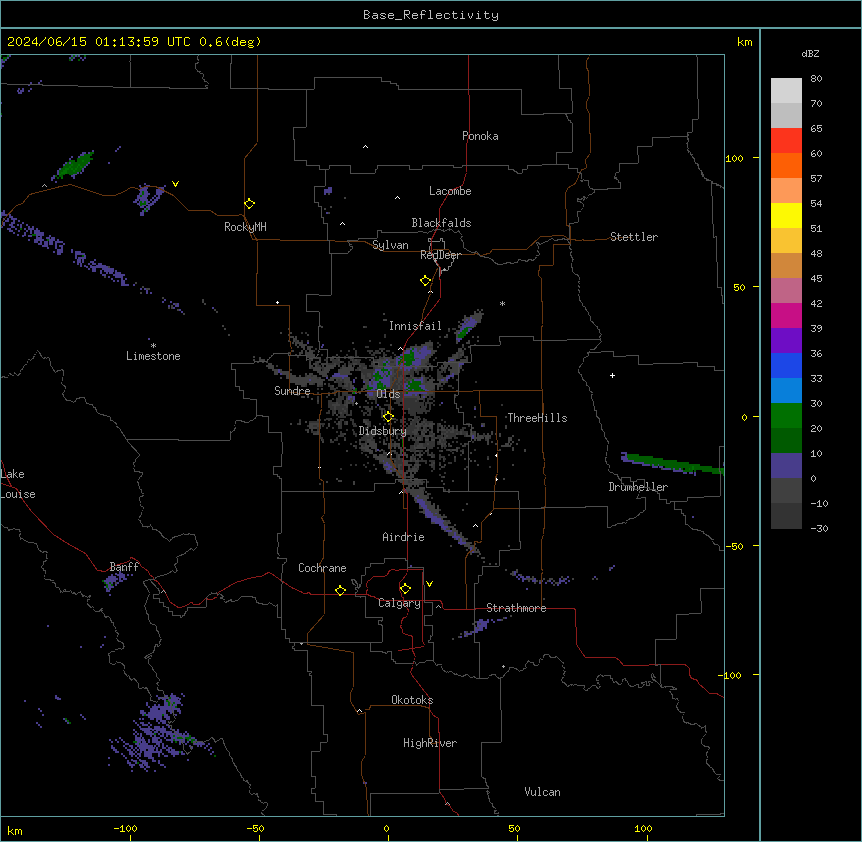The image size is (862, 842).
Task: Click the Banff label
Action: click(x=124, y=567)
